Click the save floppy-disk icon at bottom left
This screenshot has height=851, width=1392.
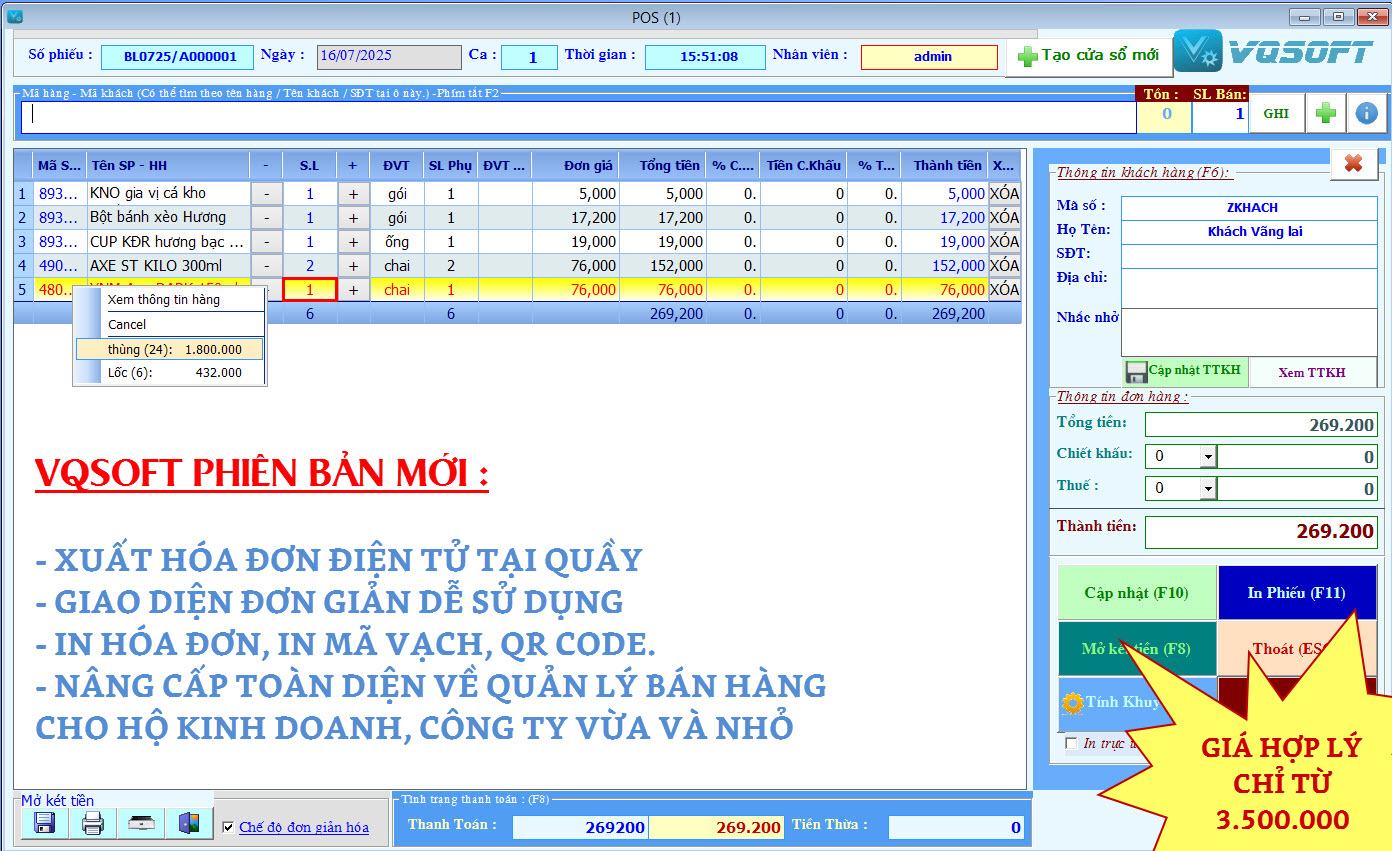pyautogui.click(x=44, y=823)
